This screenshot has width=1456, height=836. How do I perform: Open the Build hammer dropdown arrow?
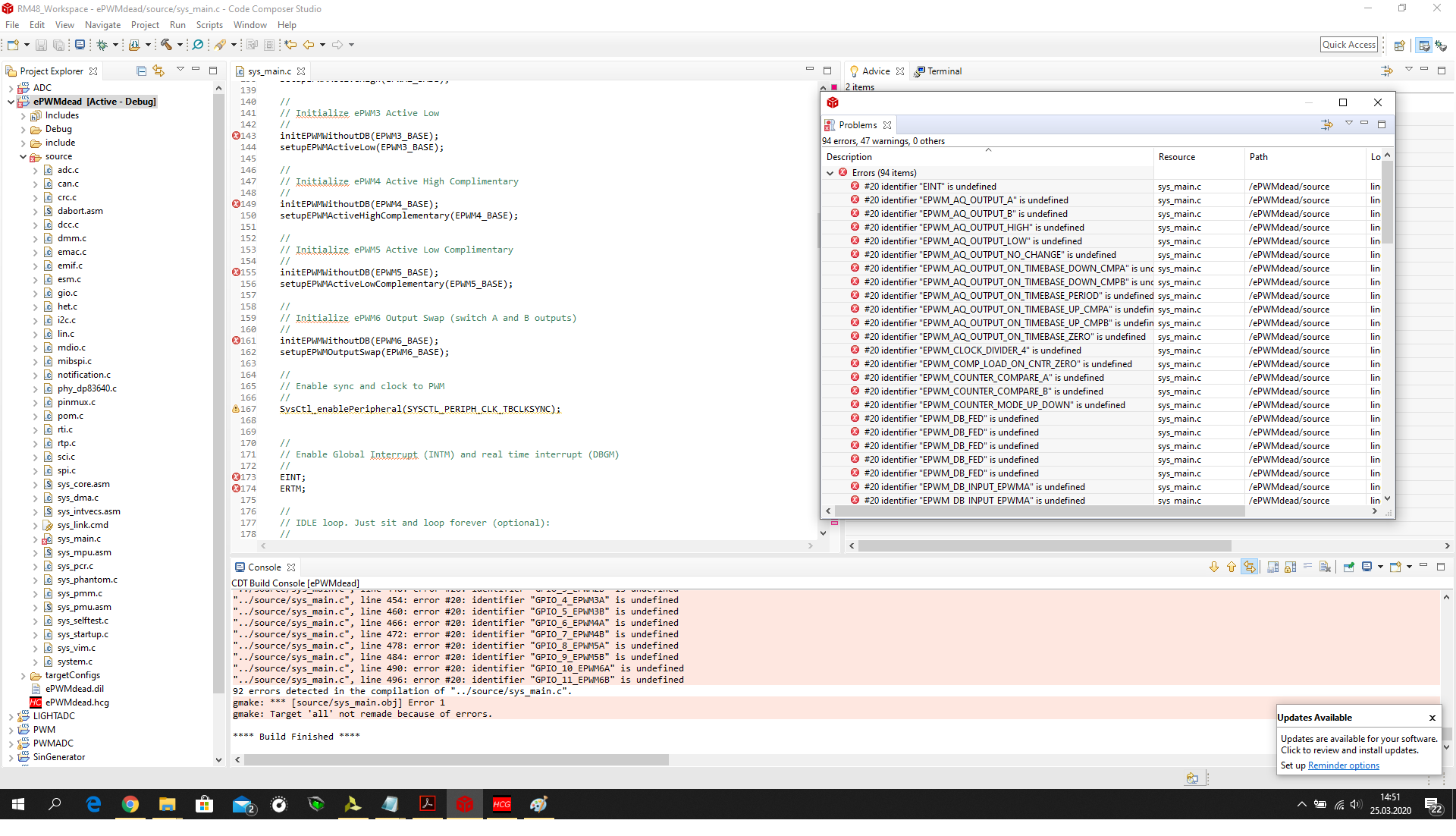[x=180, y=45]
